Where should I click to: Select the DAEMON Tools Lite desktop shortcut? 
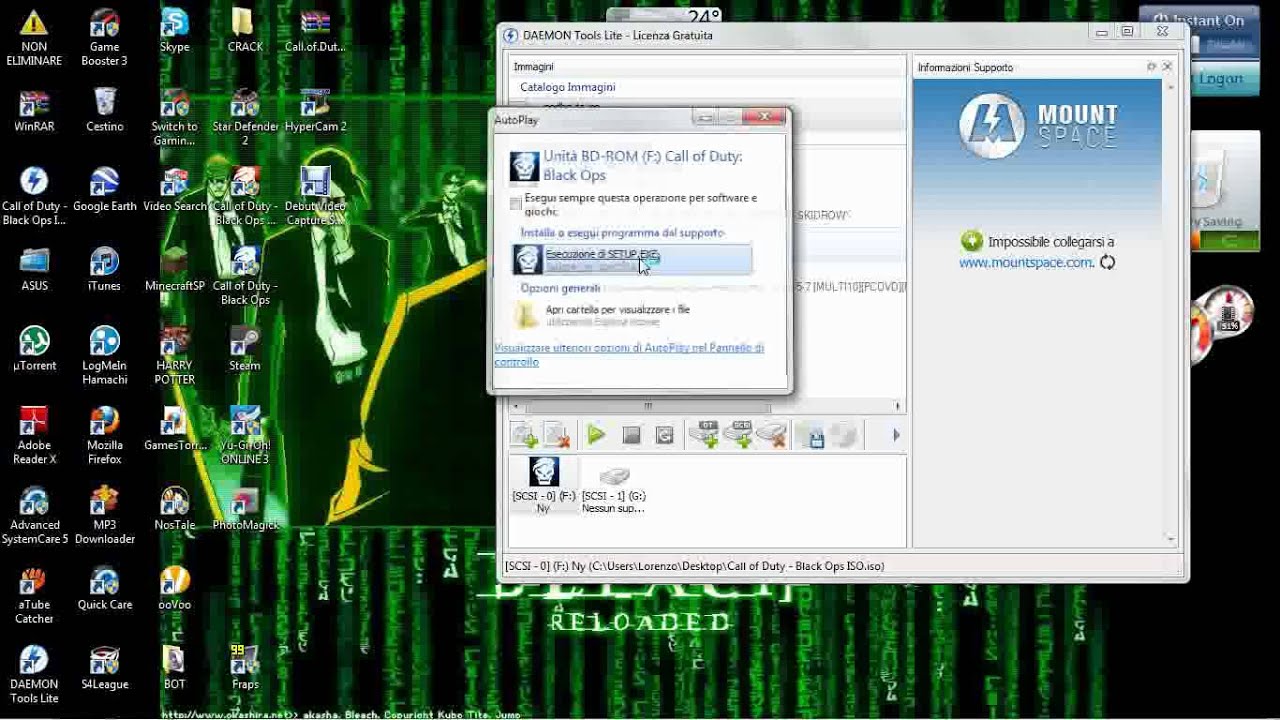34,675
